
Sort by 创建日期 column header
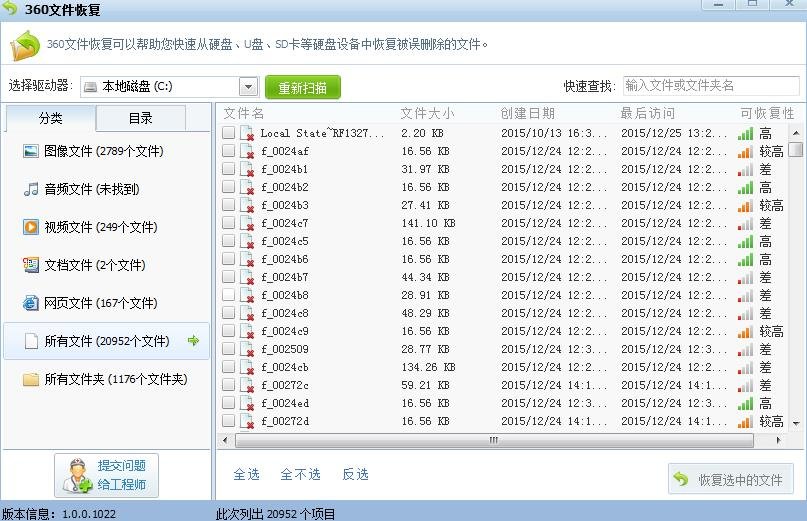coord(528,113)
